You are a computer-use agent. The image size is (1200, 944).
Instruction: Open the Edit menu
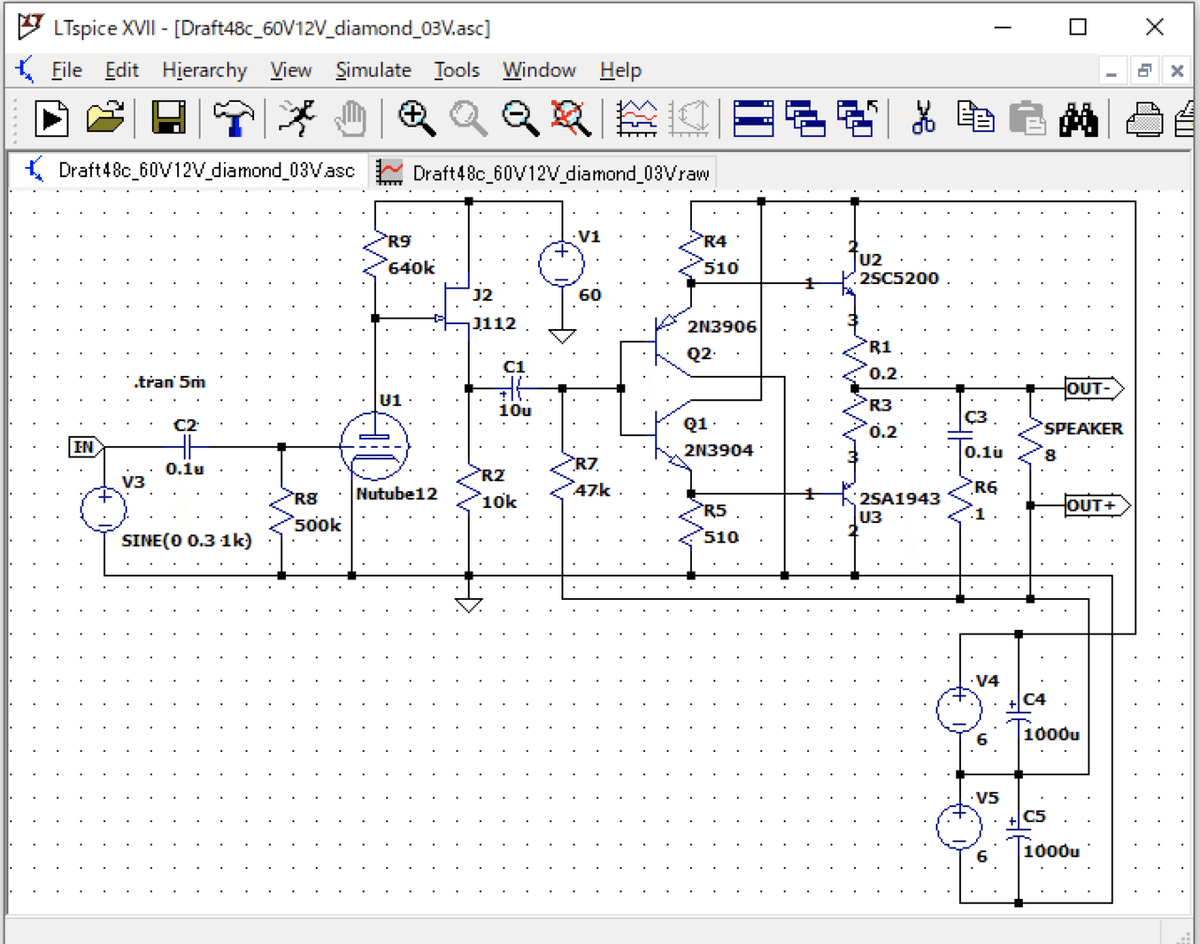pos(122,70)
